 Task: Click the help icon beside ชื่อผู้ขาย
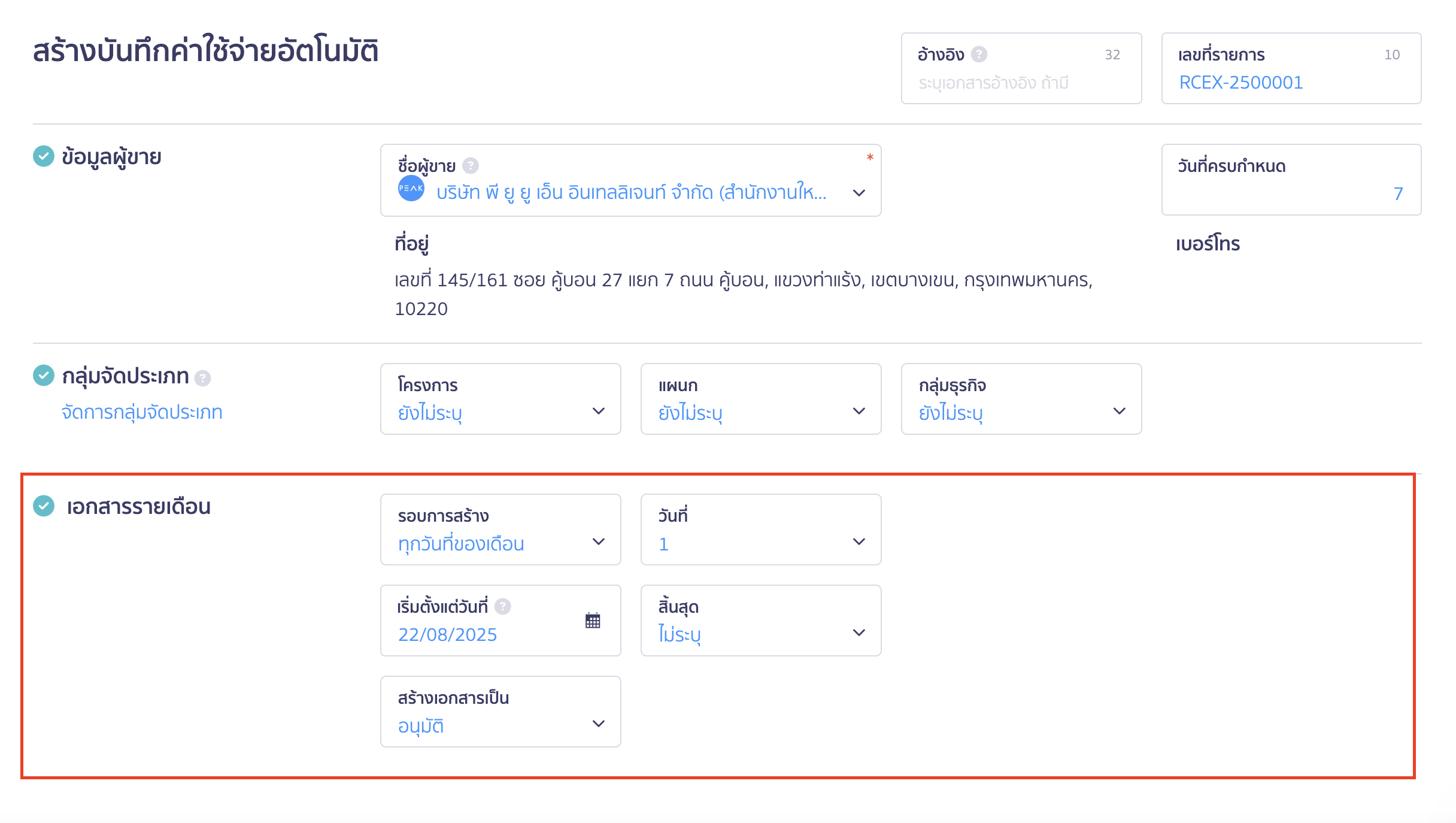471,165
